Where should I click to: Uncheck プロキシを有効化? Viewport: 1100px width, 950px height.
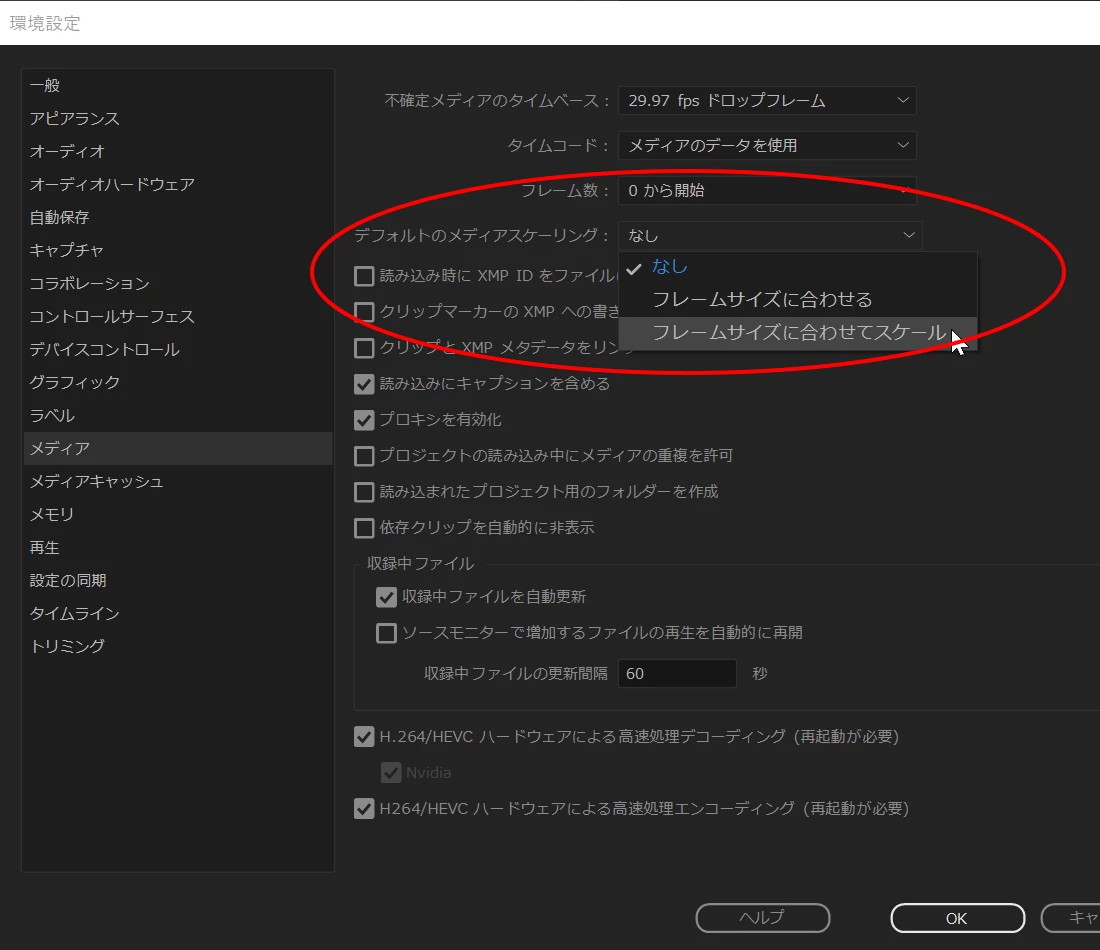coord(364,420)
